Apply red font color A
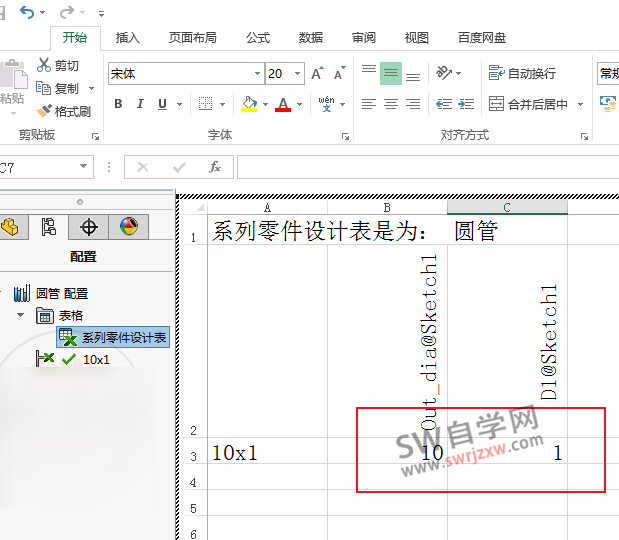 point(283,104)
